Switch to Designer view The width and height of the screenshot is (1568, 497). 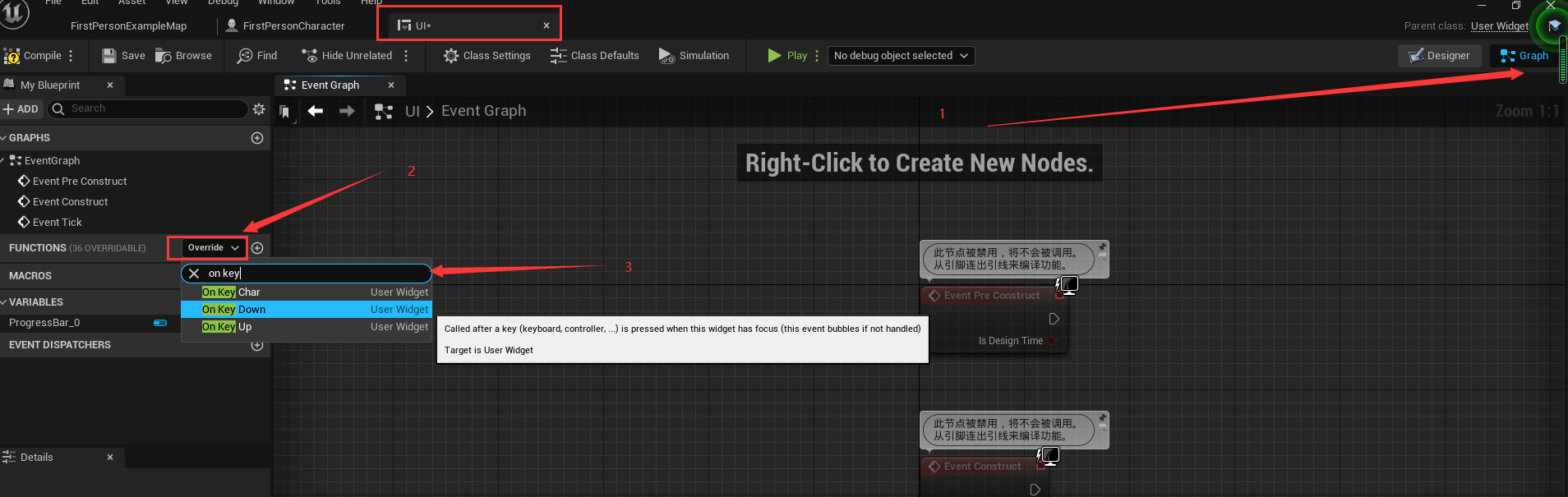tap(1439, 56)
